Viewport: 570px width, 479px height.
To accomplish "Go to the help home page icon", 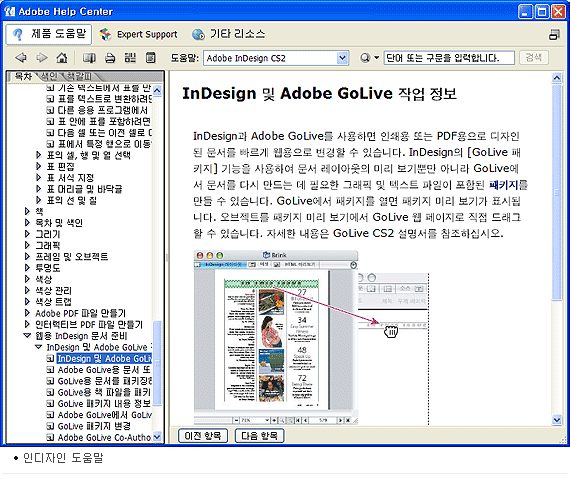I will 62,57.
